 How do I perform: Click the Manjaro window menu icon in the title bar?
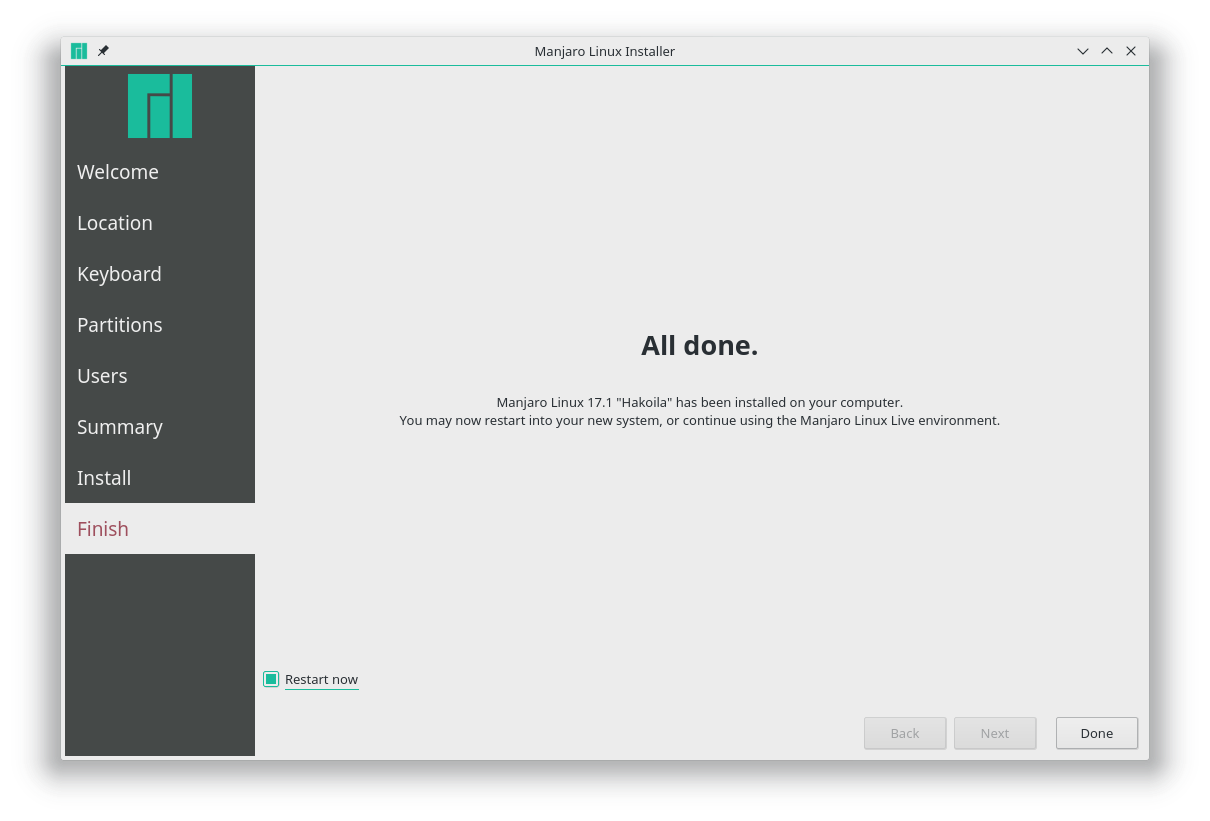tap(79, 51)
